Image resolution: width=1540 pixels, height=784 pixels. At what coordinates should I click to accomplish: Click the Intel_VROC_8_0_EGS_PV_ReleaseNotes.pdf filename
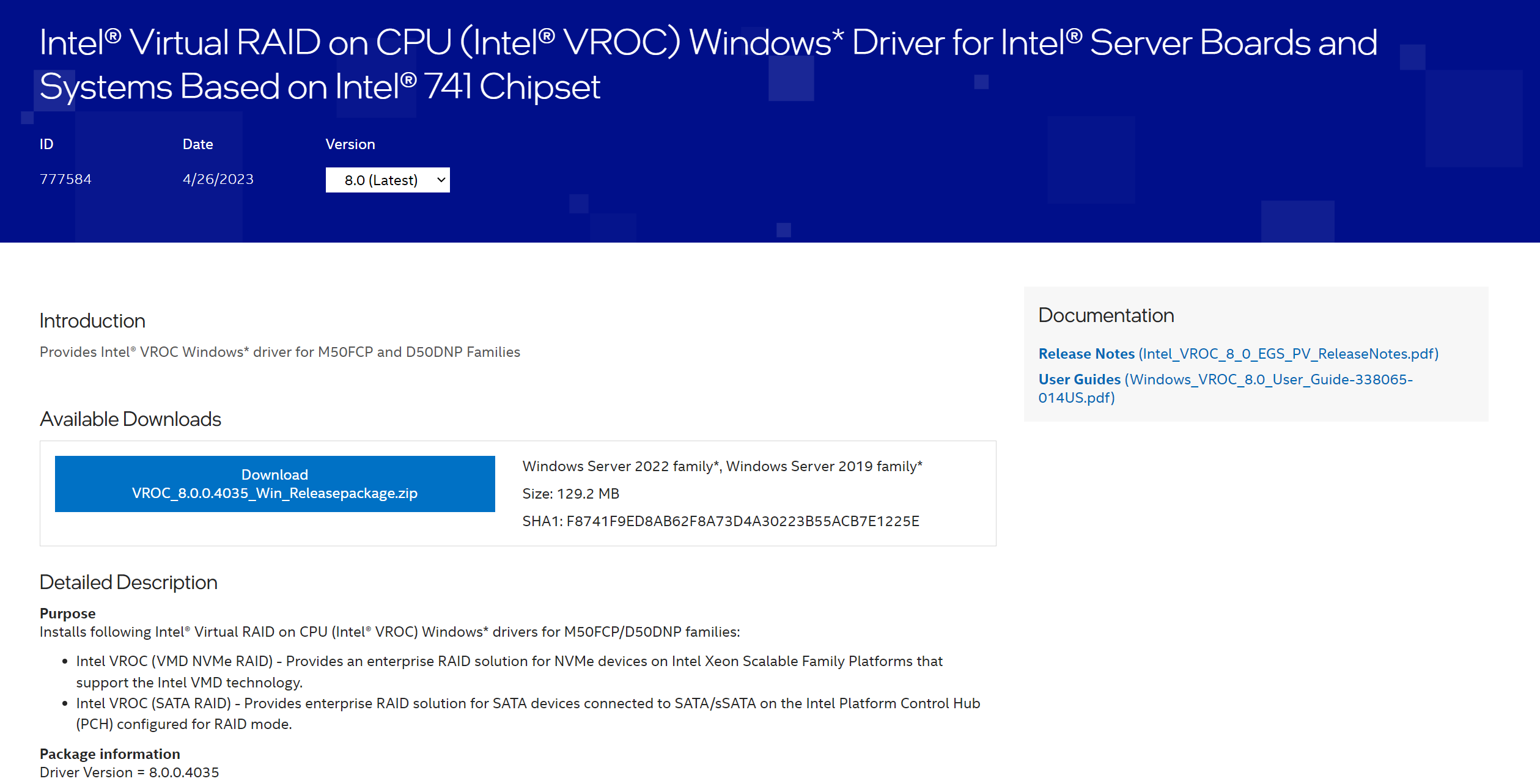click(1288, 353)
